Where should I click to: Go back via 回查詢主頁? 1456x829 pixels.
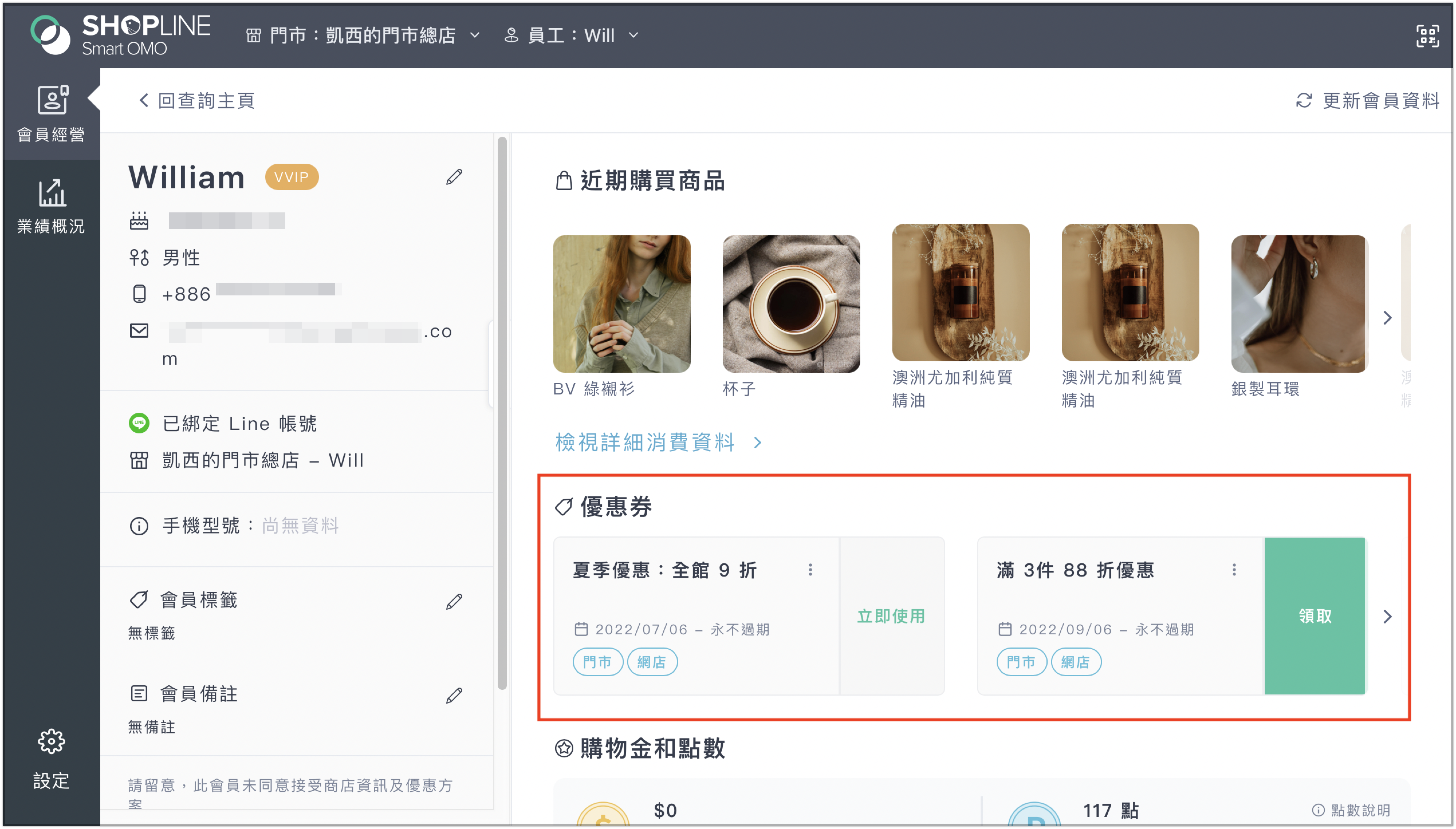pyautogui.click(x=197, y=101)
